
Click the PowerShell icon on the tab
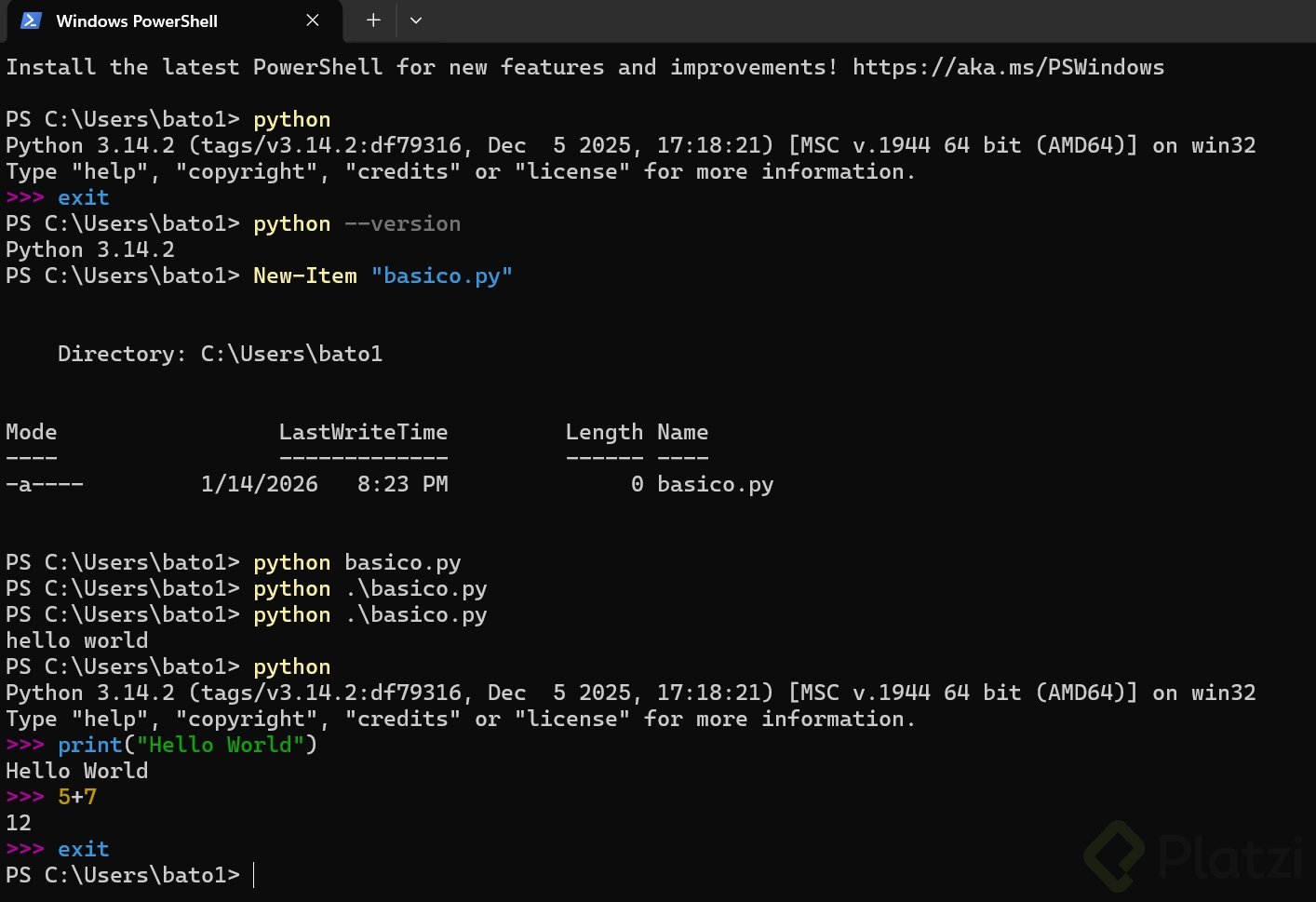tap(31, 20)
